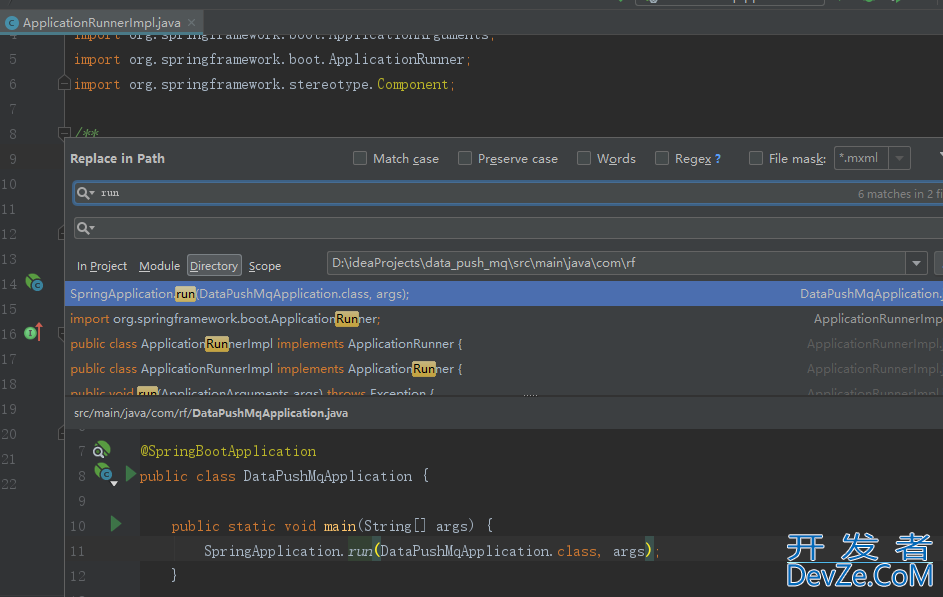Expand the directory path dropdown arrow
This screenshot has width=943, height=597.
[x=916, y=263]
